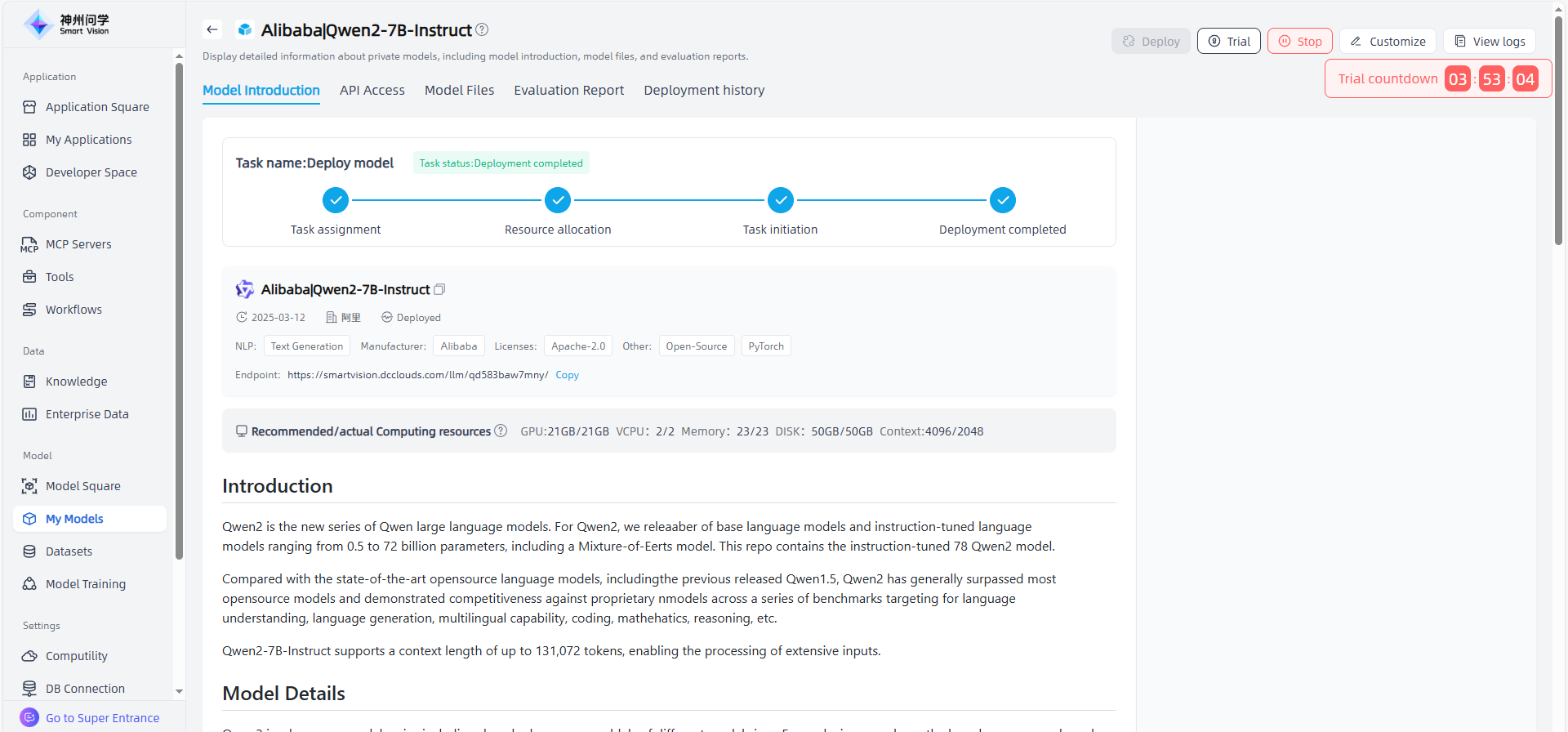Click the Trial button
Viewport: 1568px width, 732px height.
tap(1228, 41)
